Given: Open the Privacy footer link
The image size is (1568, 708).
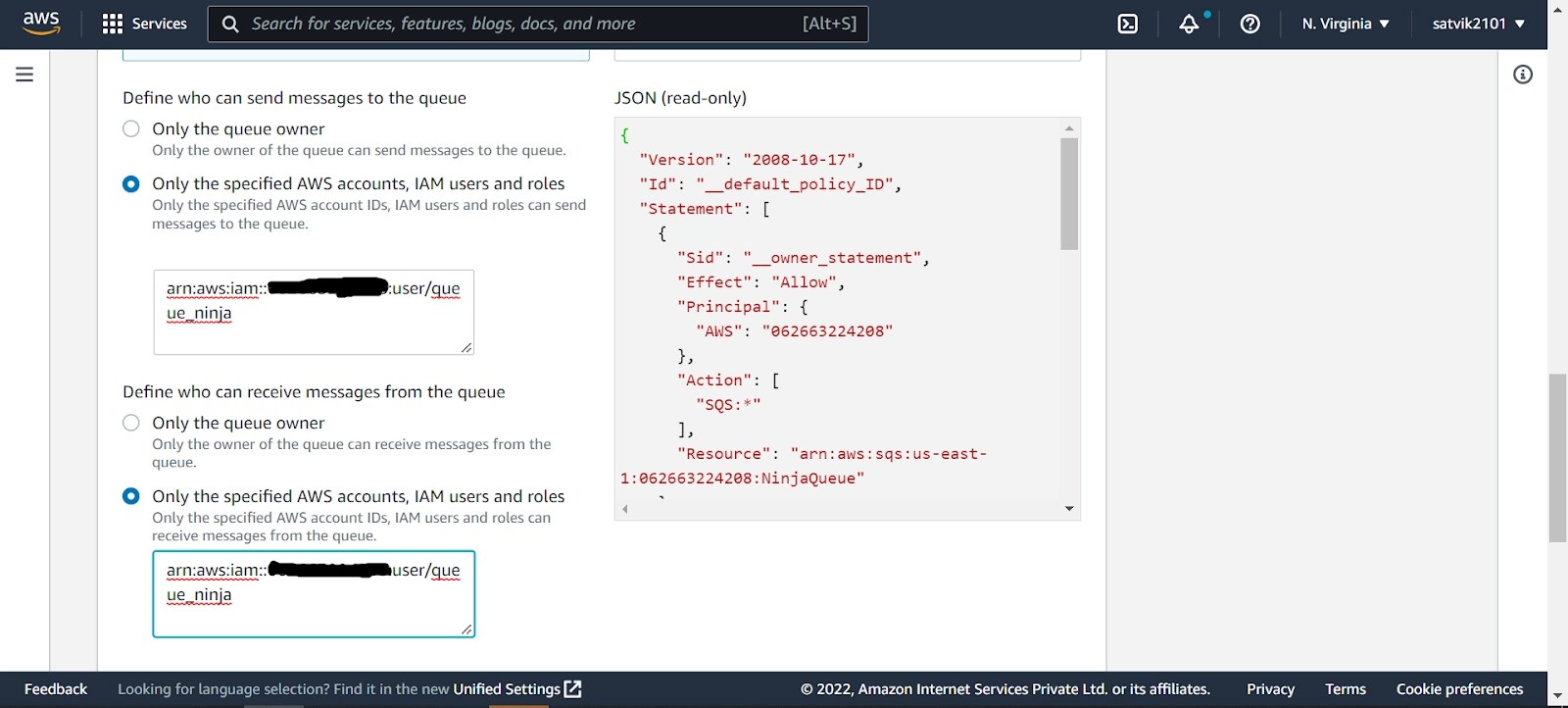Looking at the screenshot, I should tap(1270, 689).
